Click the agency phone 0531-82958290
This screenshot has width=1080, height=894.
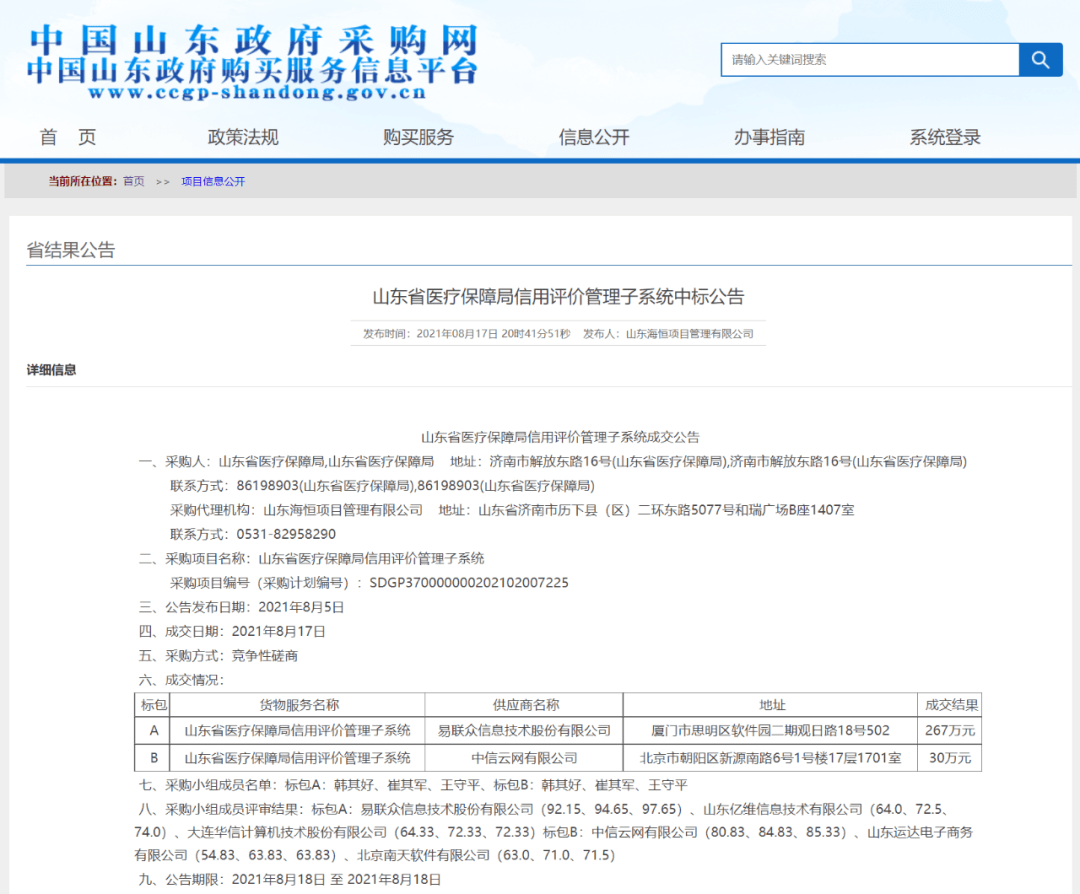coord(286,534)
